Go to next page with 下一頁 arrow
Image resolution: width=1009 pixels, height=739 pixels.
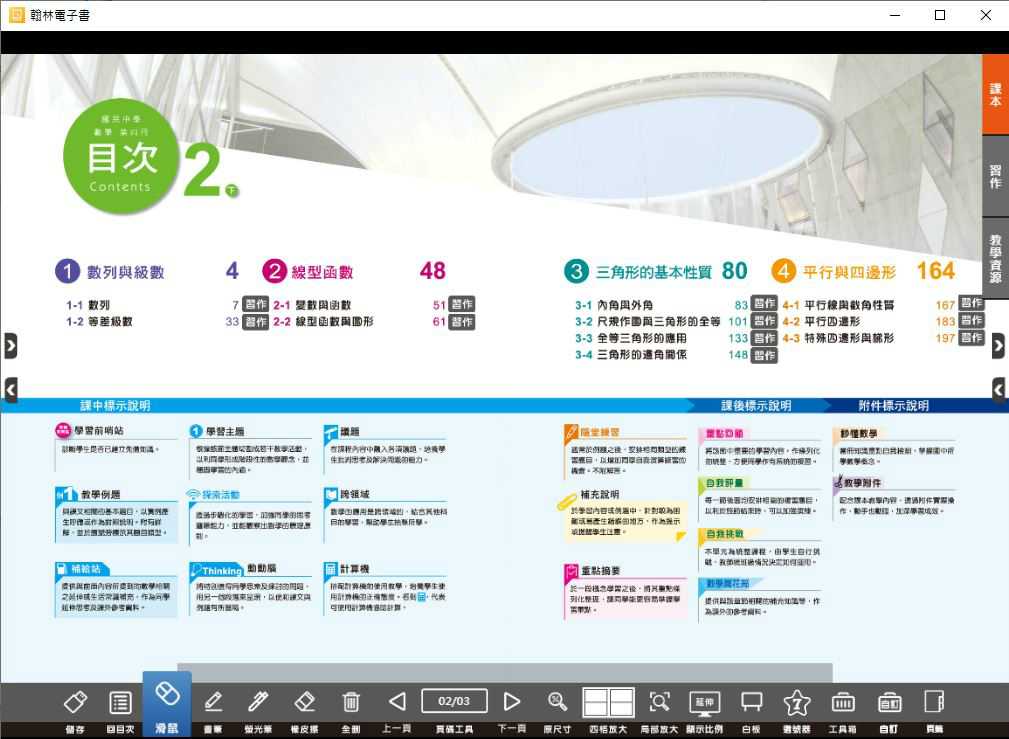tap(512, 702)
